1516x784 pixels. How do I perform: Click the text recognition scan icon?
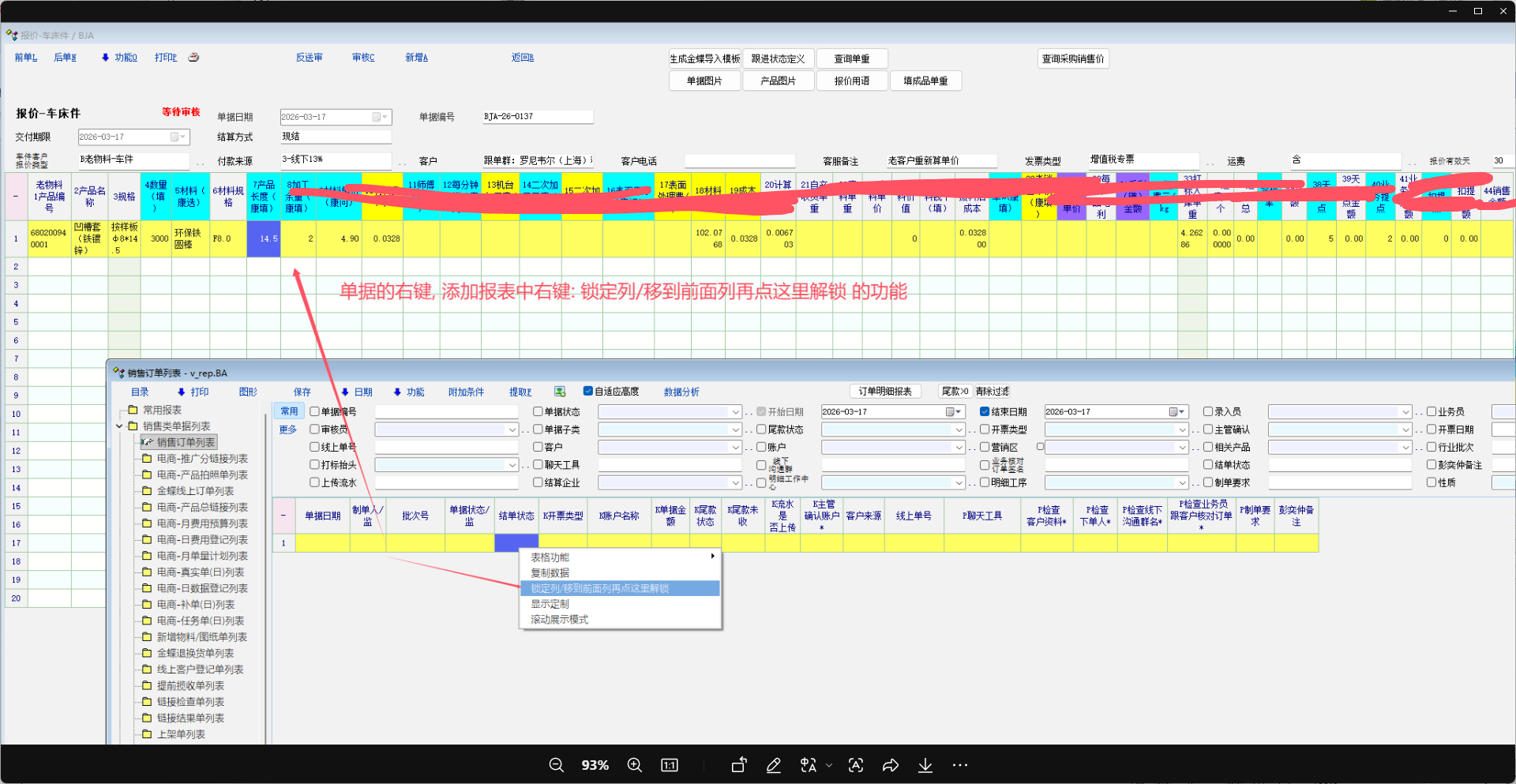point(855,765)
